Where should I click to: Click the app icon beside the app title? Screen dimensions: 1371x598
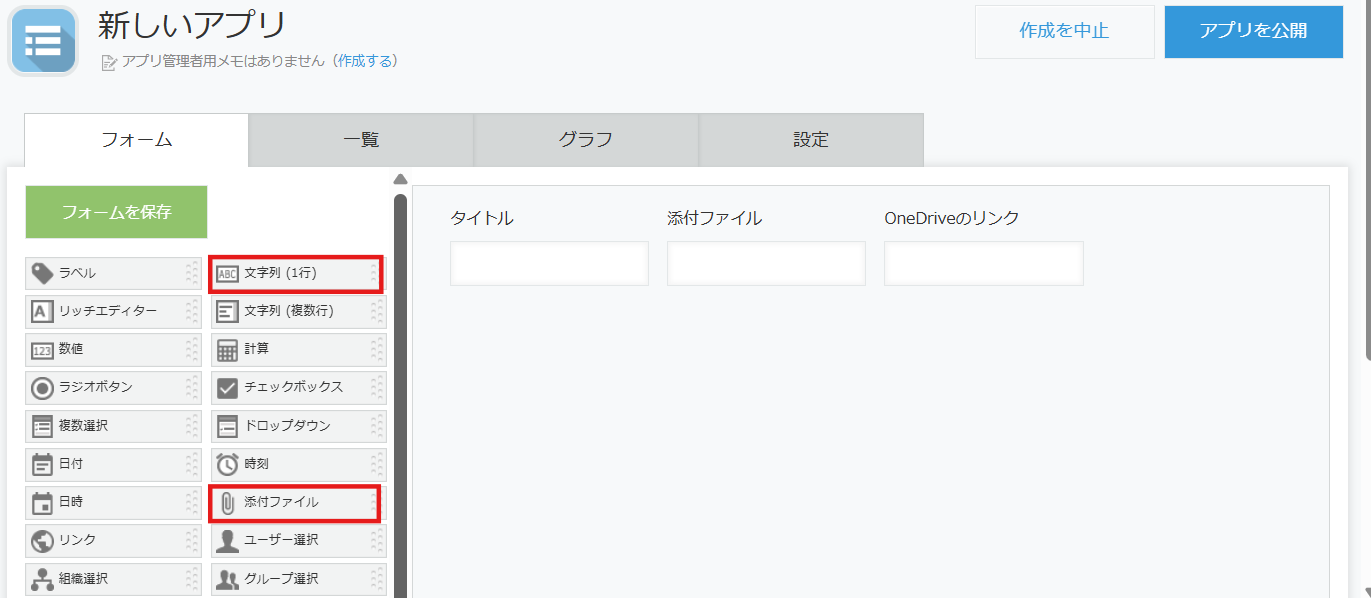pyautogui.click(x=43, y=41)
